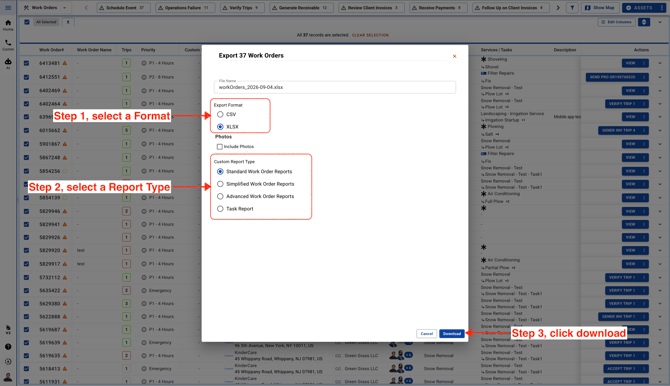Close the Export dialog with red X

tap(455, 56)
